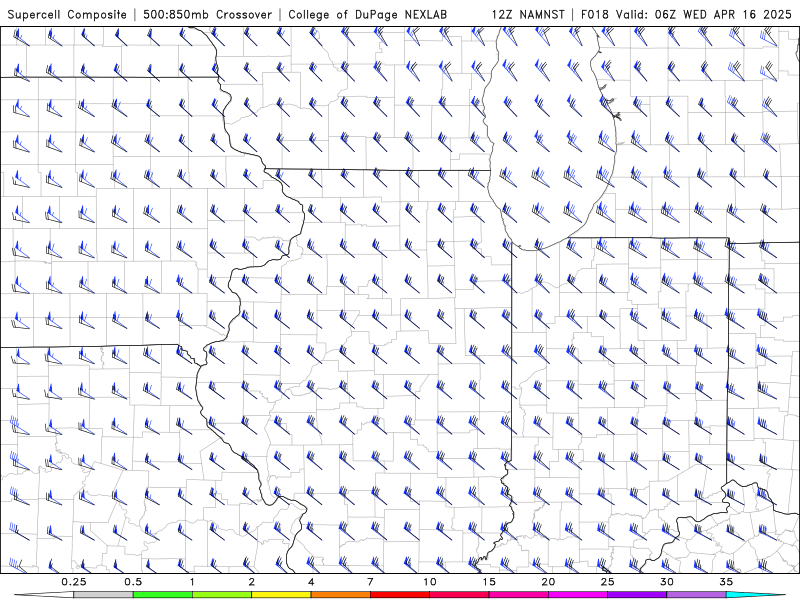Click the '35' color scale label
The height and width of the screenshot is (600, 800).
point(726,582)
